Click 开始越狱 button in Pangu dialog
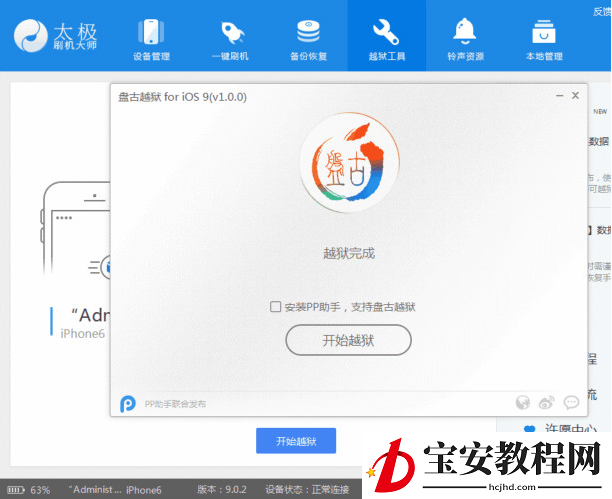The height and width of the screenshot is (499, 612). (x=349, y=340)
